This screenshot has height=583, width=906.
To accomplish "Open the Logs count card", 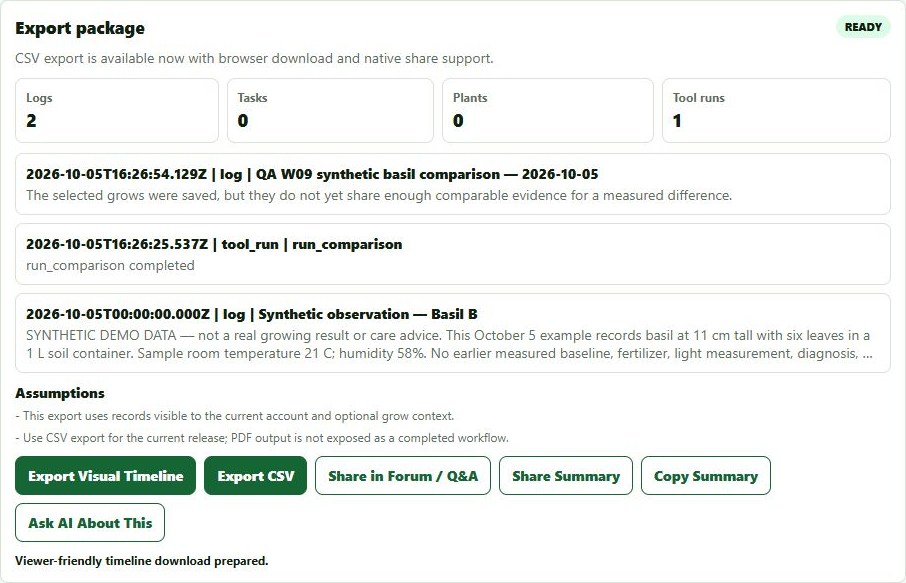I will (x=117, y=110).
